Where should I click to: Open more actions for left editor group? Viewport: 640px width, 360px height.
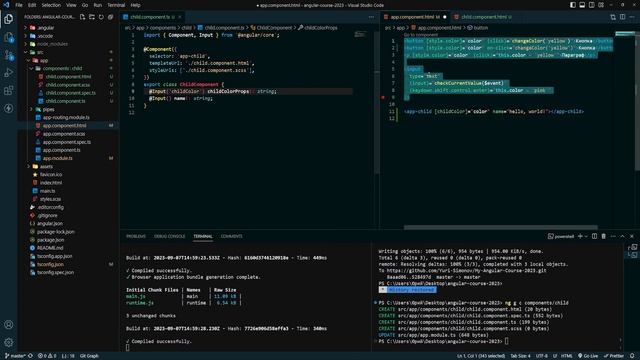pos(371,17)
